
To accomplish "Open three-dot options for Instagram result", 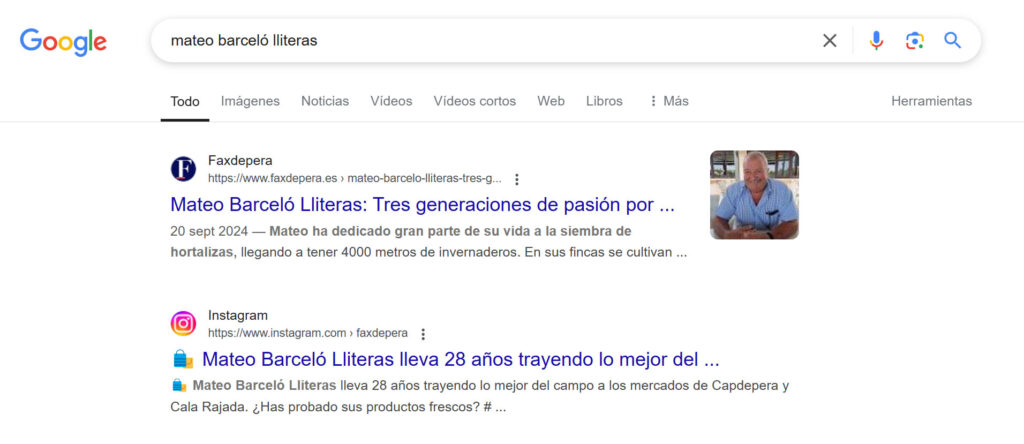I will tap(423, 334).
